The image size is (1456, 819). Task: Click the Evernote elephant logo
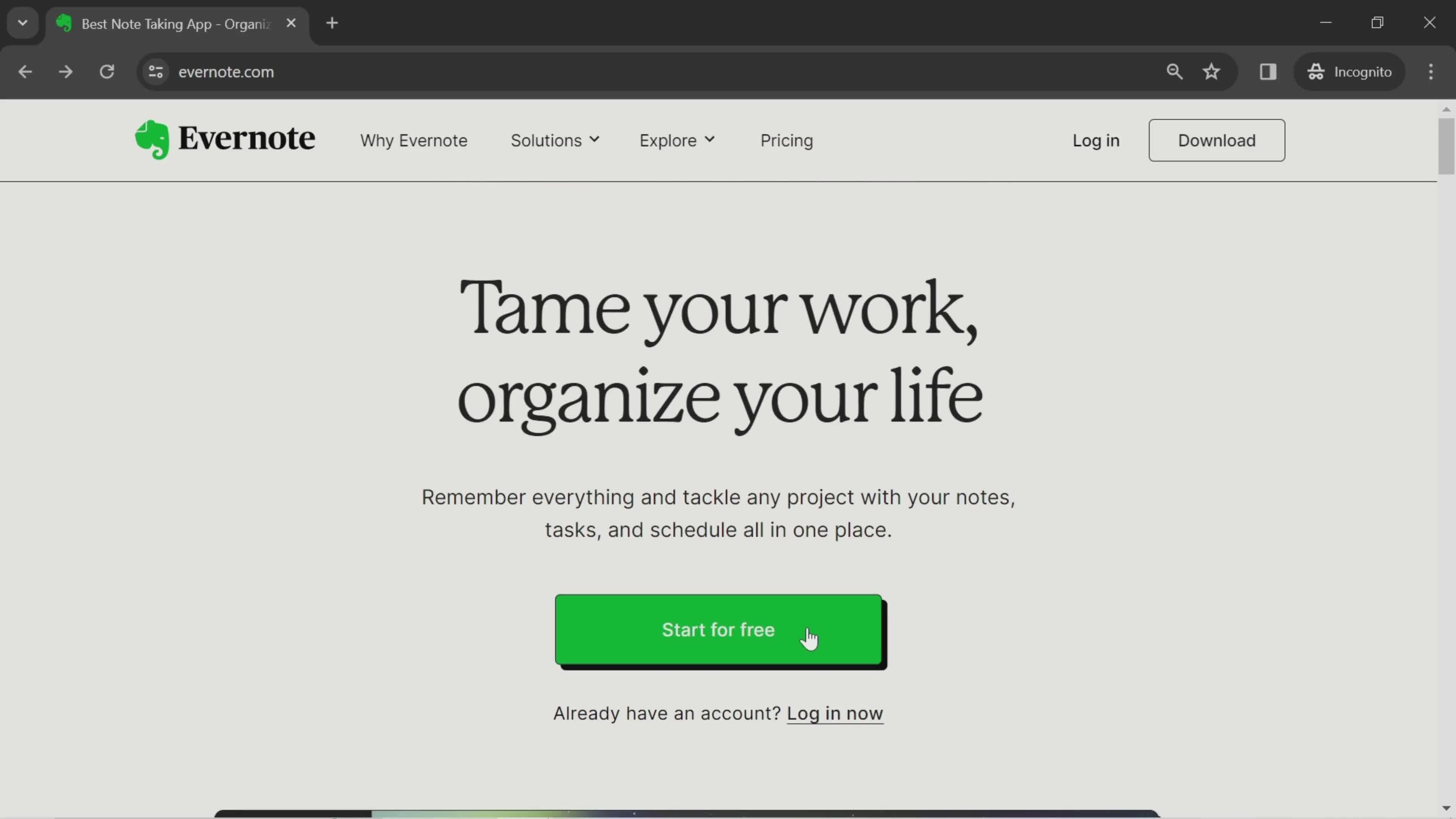click(x=224, y=140)
